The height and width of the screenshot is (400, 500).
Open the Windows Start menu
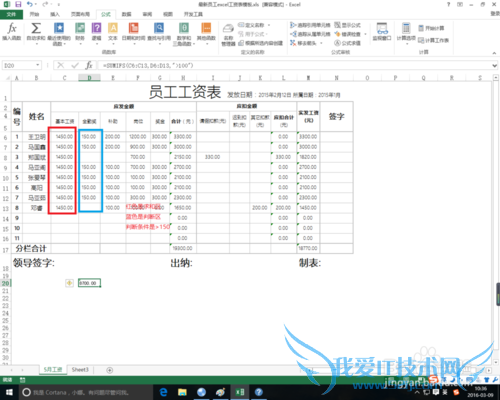[x=9, y=392]
